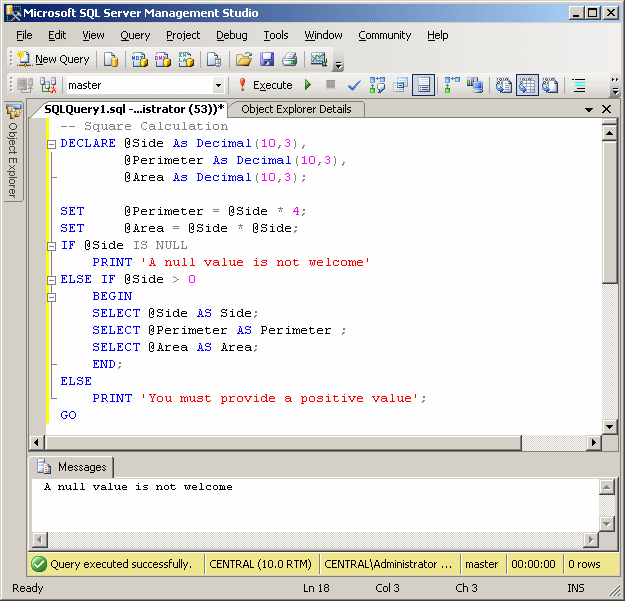The height and width of the screenshot is (601, 625).
Task: Open the Window menu
Action: (323, 35)
